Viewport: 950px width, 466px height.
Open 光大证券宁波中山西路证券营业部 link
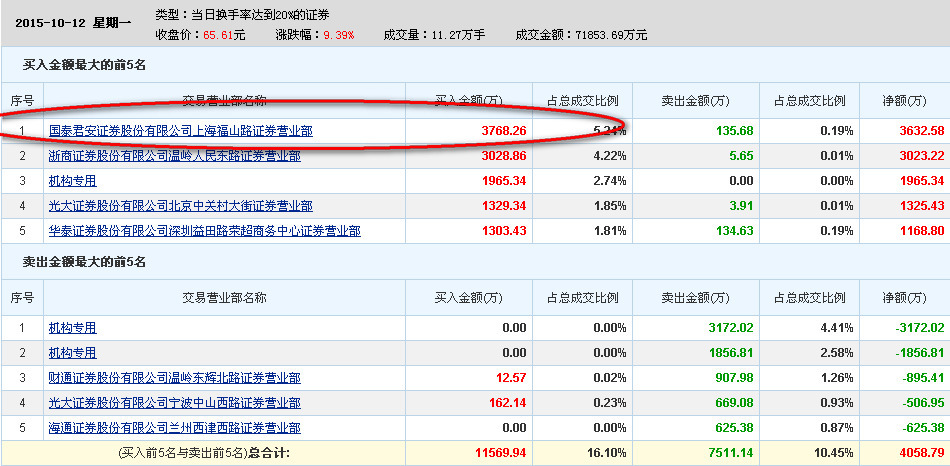point(174,403)
